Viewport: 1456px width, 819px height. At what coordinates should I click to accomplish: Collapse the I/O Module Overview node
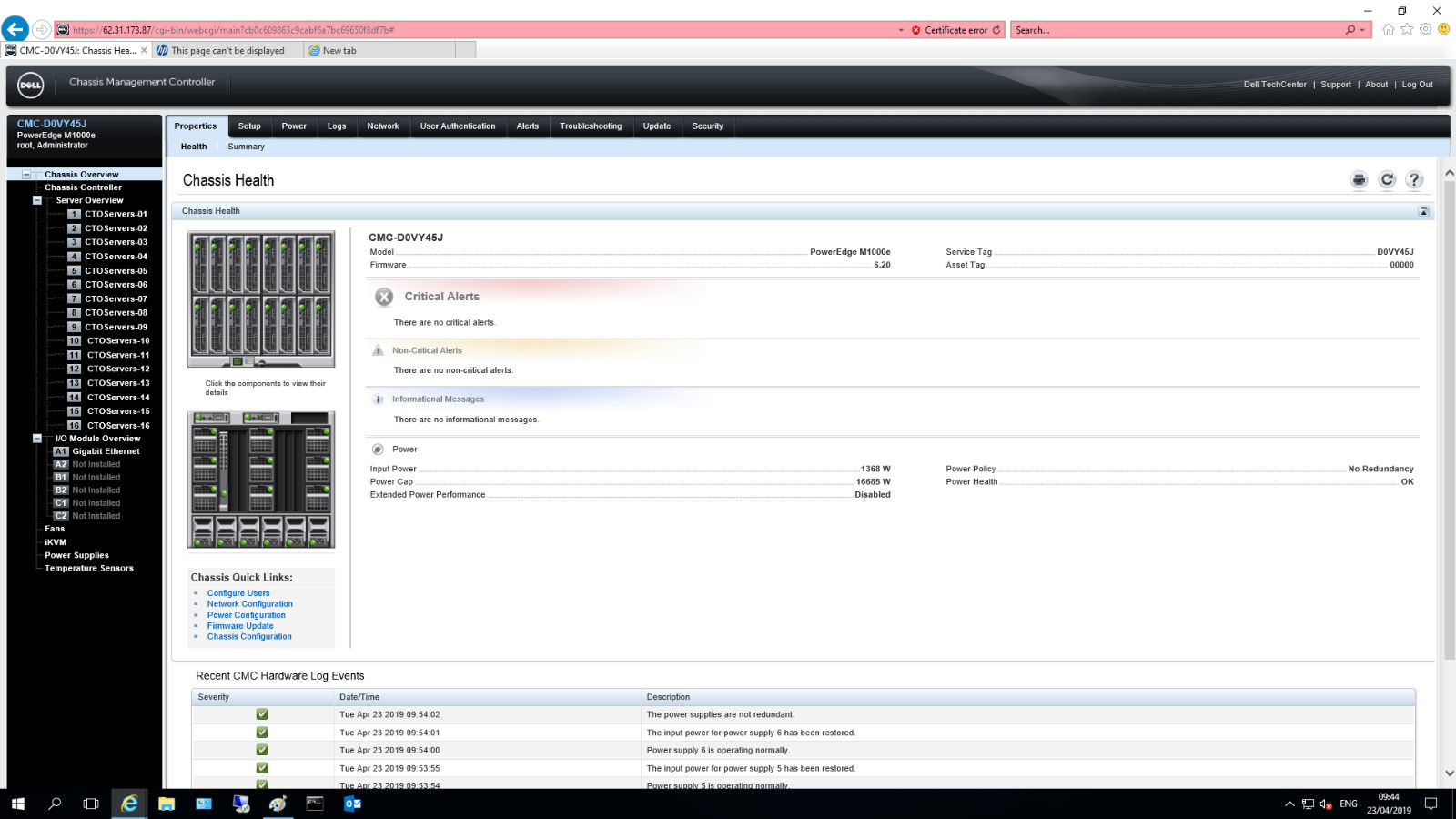(37, 439)
